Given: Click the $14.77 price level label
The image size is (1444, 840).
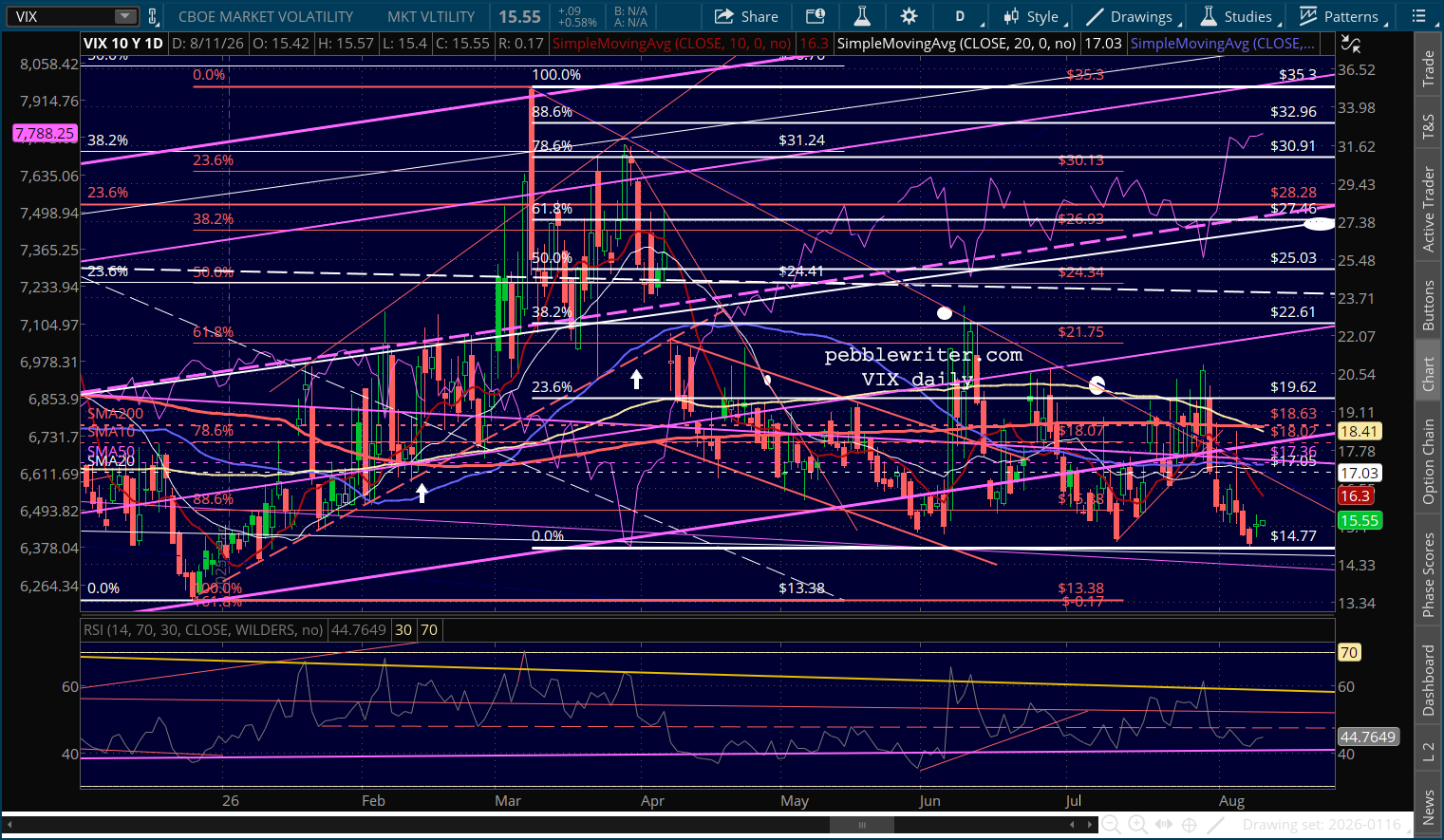Looking at the screenshot, I should point(1293,536).
